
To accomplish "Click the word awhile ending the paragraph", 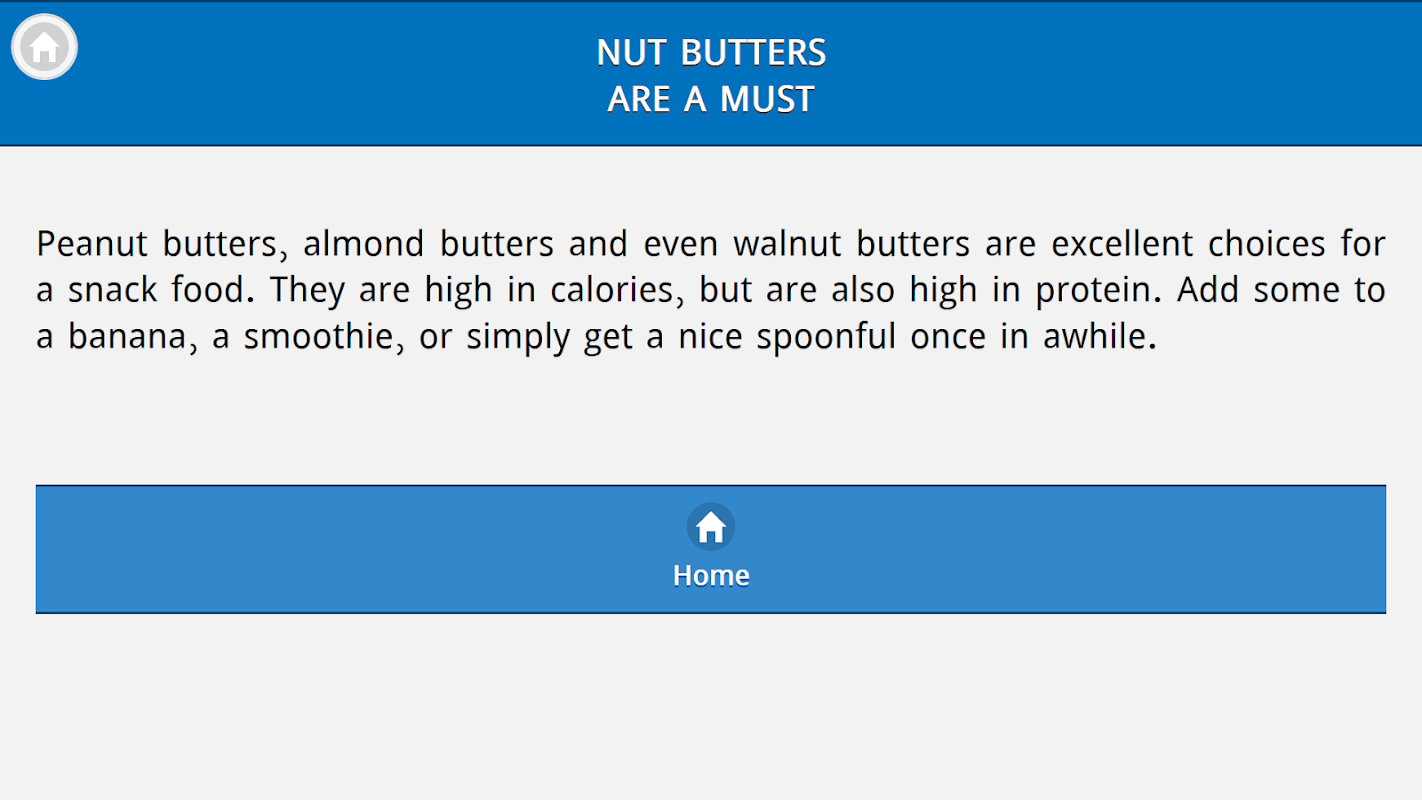I will 1098,336.
